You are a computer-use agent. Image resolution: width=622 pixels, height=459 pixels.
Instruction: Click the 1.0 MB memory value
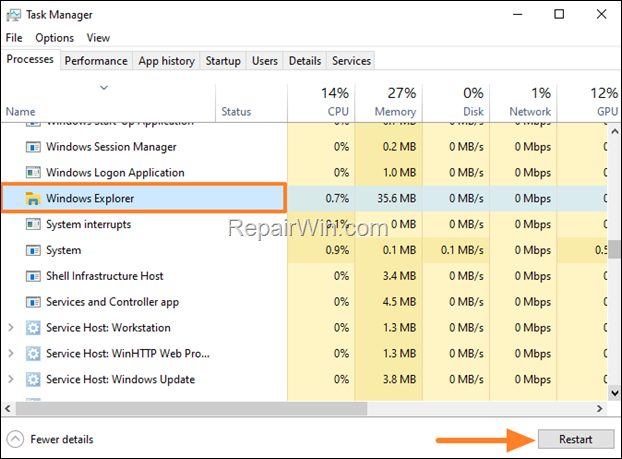(x=399, y=173)
